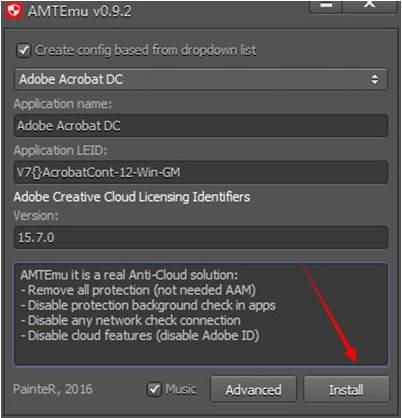Disable the Music checkbox
Viewport: 402px width, 418px height.
(x=154, y=389)
